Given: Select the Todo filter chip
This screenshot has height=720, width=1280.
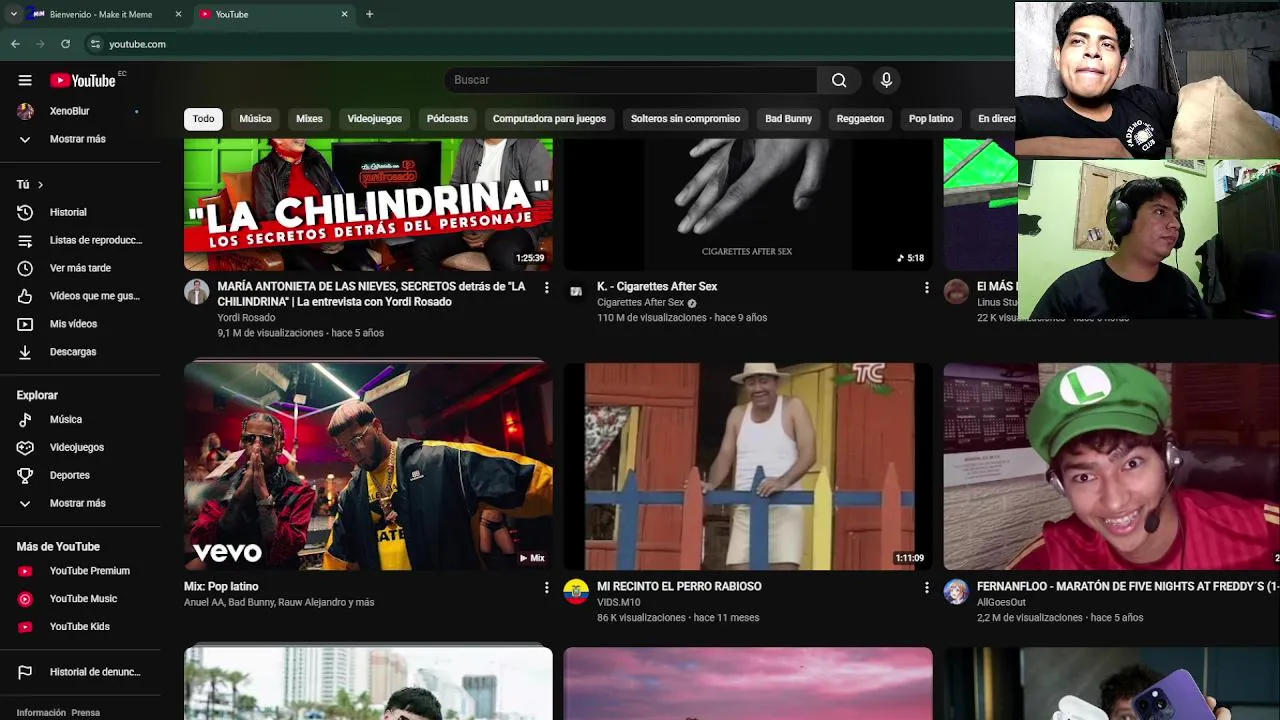Looking at the screenshot, I should coord(203,119).
